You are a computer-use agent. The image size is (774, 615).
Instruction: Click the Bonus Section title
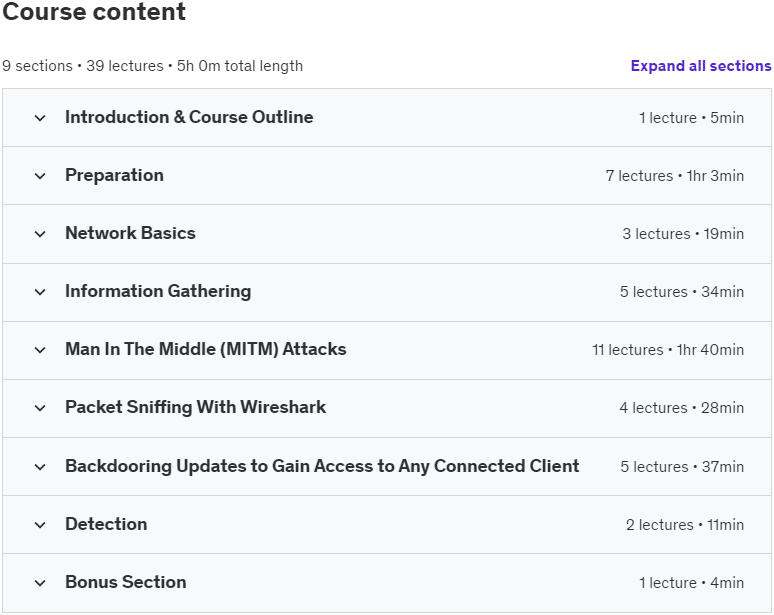[126, 582]
